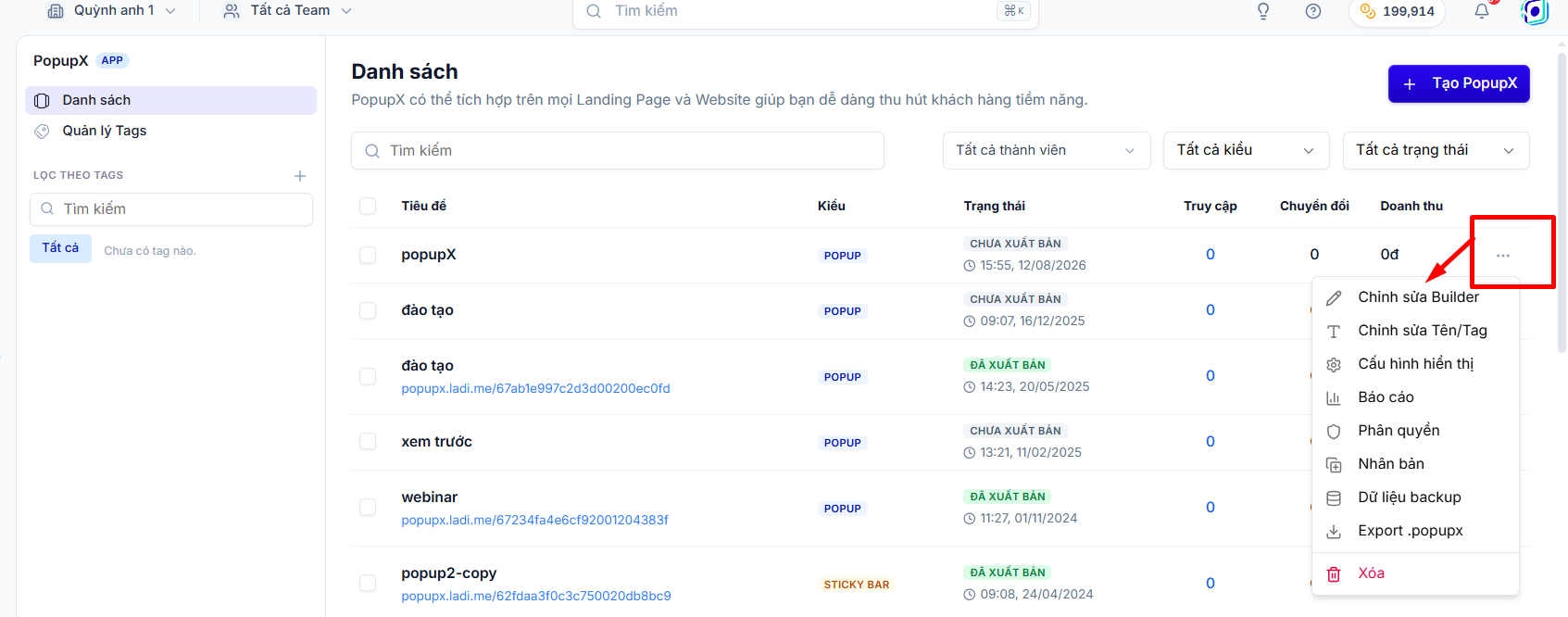Open link popupx.ladi.me/67234fa4e6cf92001204383f
Screen dimensions: 1568x617
click(x=534, y=521)
